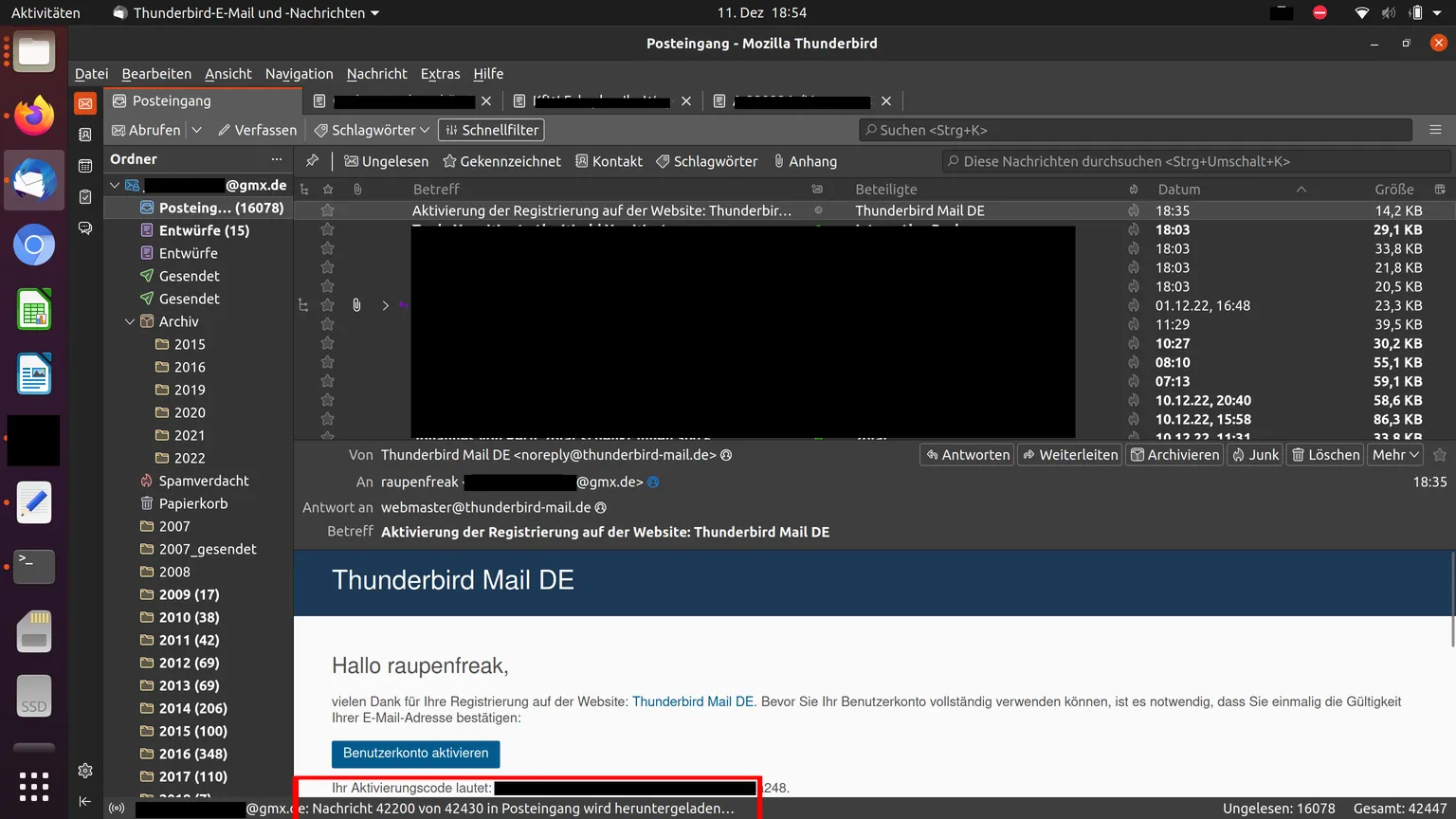This screenshot has height=819, width=1456.
Task: Reply using the Antworten button
Action: coord(968,455)
